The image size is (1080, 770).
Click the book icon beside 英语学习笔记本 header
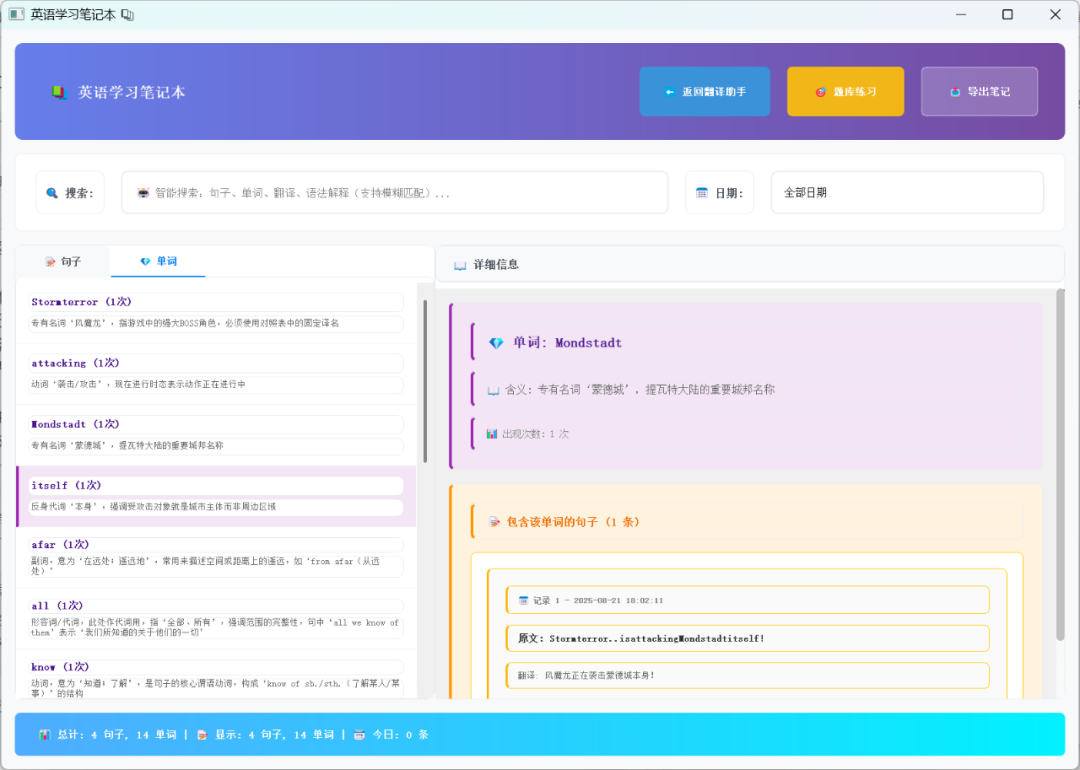59,92
